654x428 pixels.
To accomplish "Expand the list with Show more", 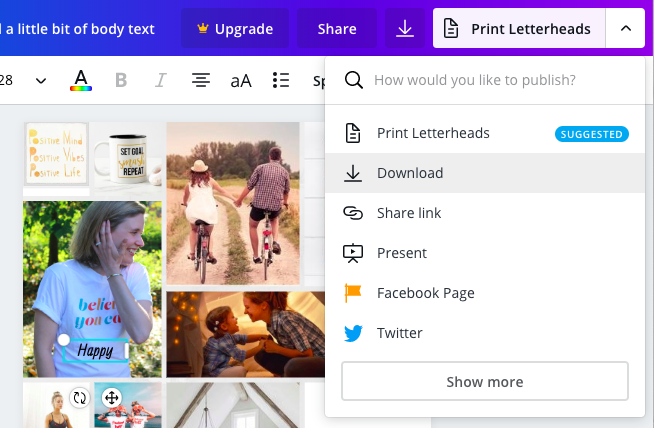I will [485, 382].
